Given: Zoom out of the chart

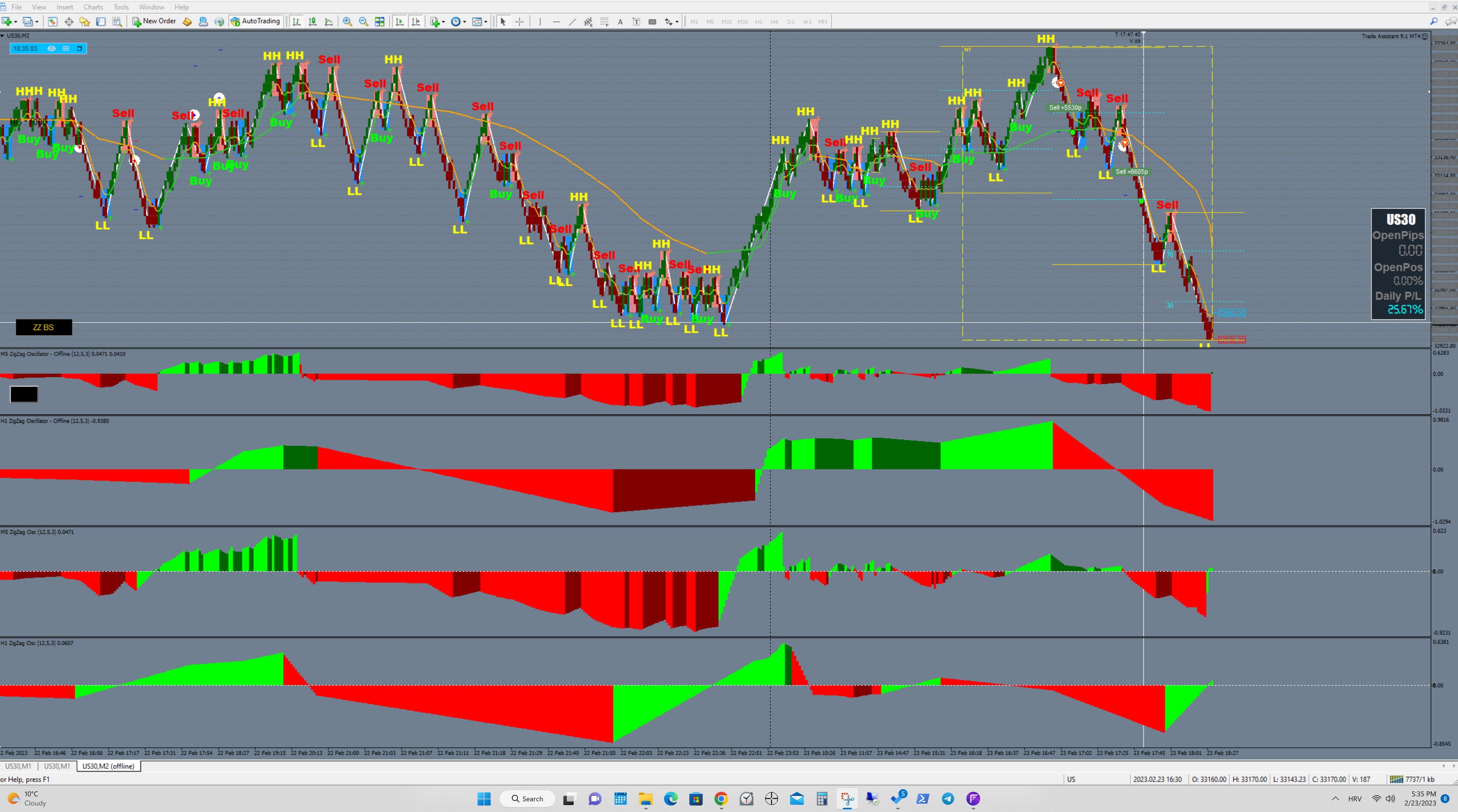Looking at the screenshot, I should tap(363, 21).
